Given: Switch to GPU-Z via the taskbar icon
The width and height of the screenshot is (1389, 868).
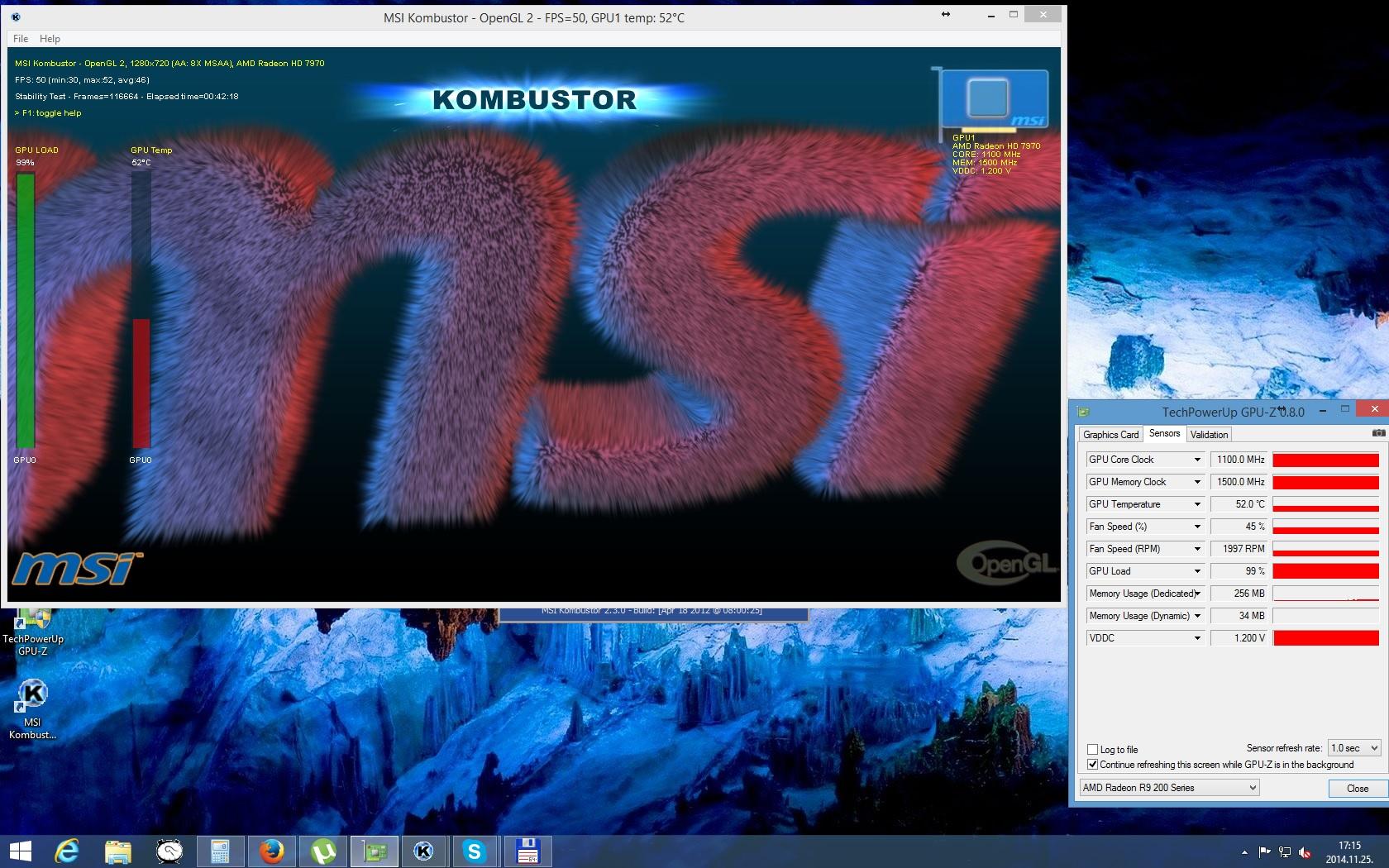Looking at the screenshot, I should click(x=375, y=851).
